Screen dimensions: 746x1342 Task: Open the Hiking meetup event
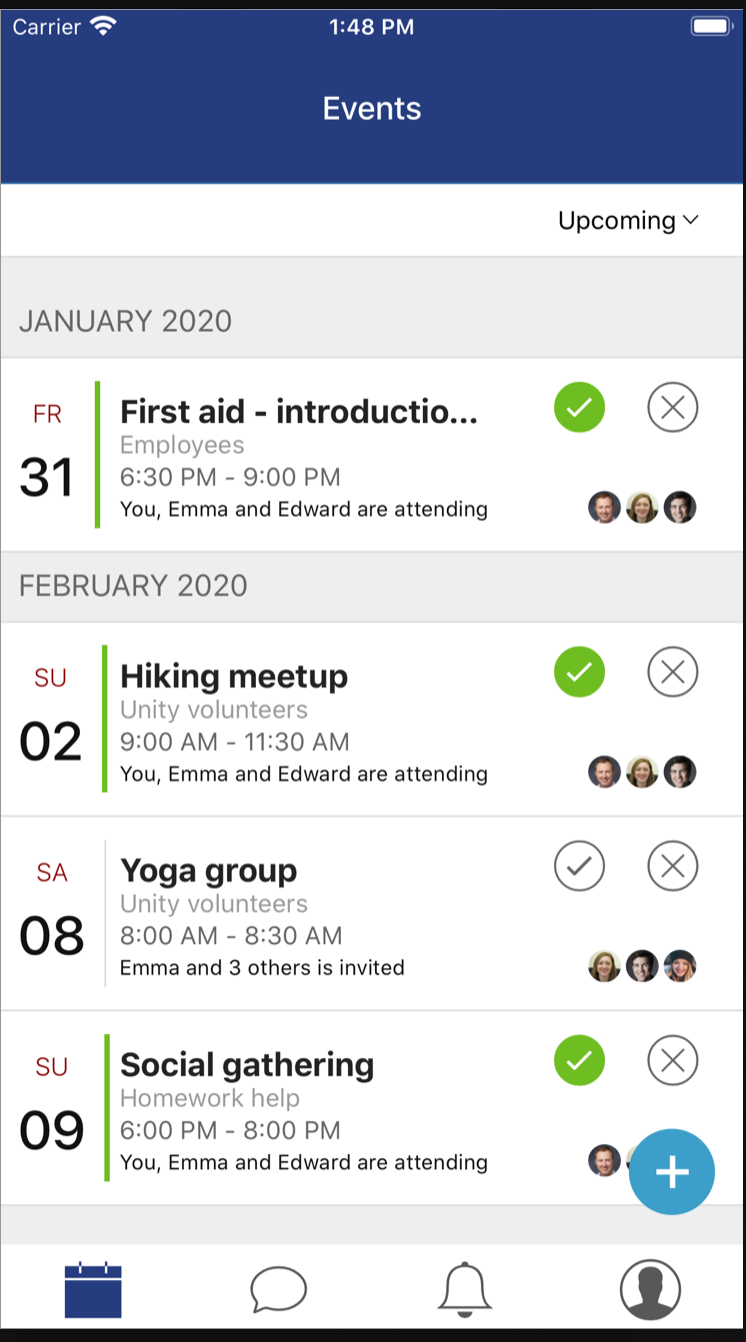coord(234,676)
